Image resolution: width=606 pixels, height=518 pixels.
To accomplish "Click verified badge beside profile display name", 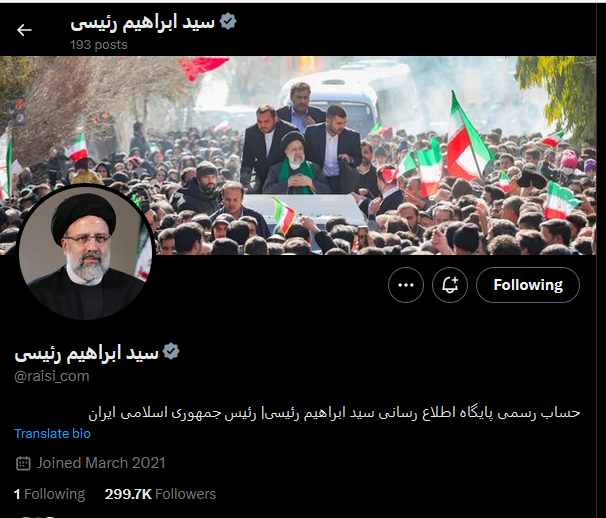I will (x=171, y=351).
